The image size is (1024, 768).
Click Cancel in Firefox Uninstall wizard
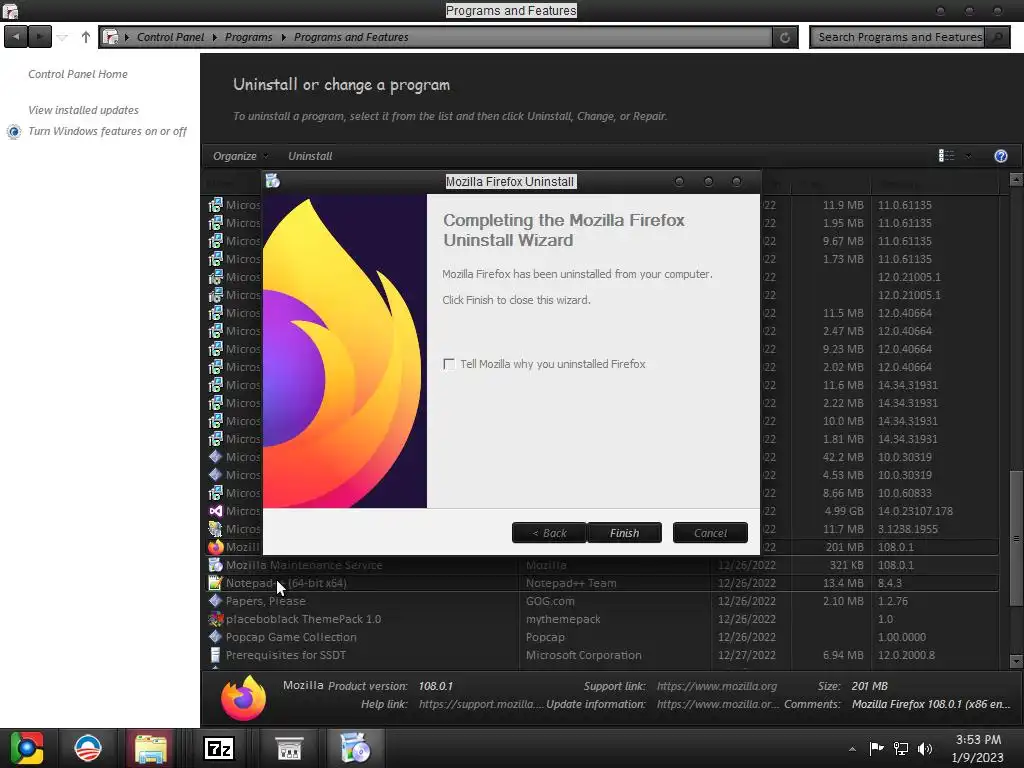(x=710, y=533)
